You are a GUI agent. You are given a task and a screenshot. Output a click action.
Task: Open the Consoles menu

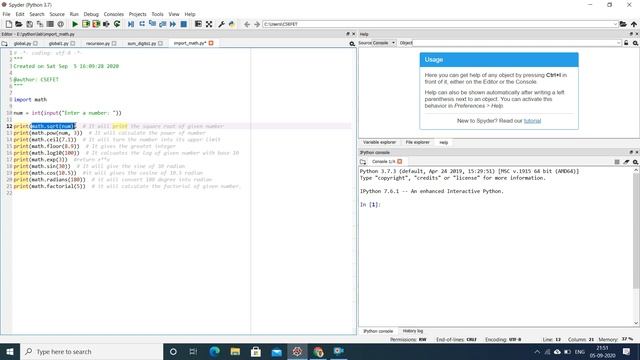click(x=113, y=14)
